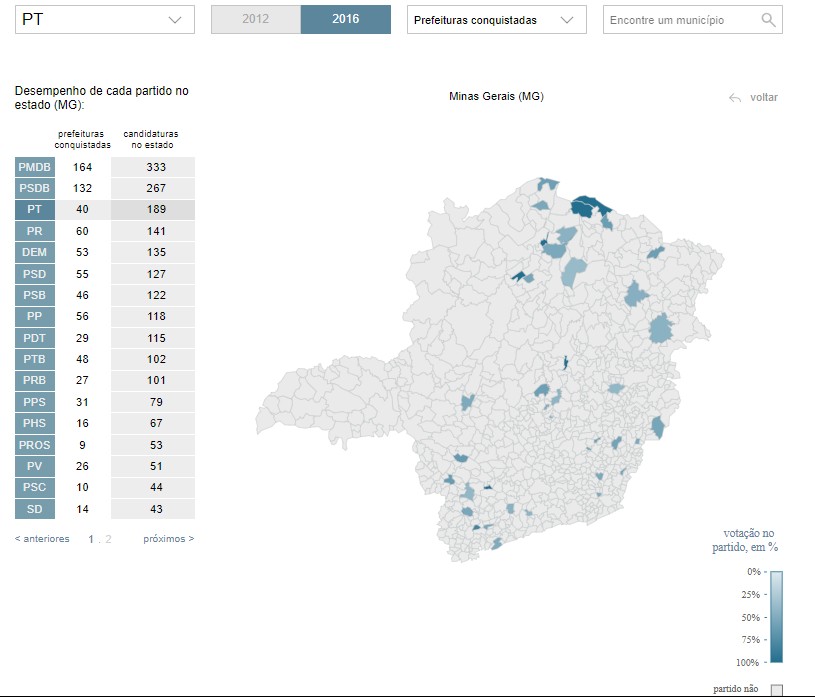Click the darkest municipality at map's north
The image size is (815, 697).
coord(590,206)
